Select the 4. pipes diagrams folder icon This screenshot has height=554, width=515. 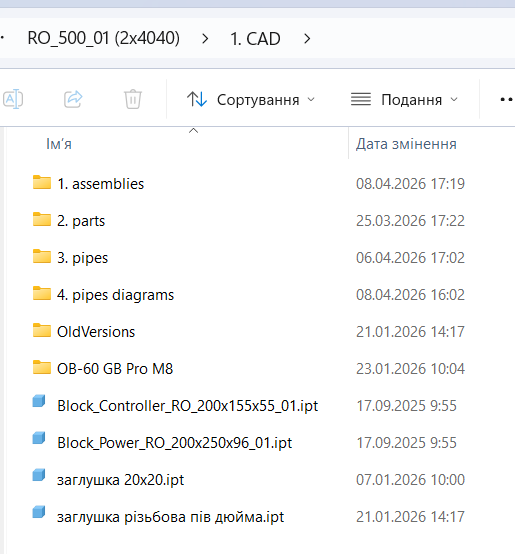point(42,293)
